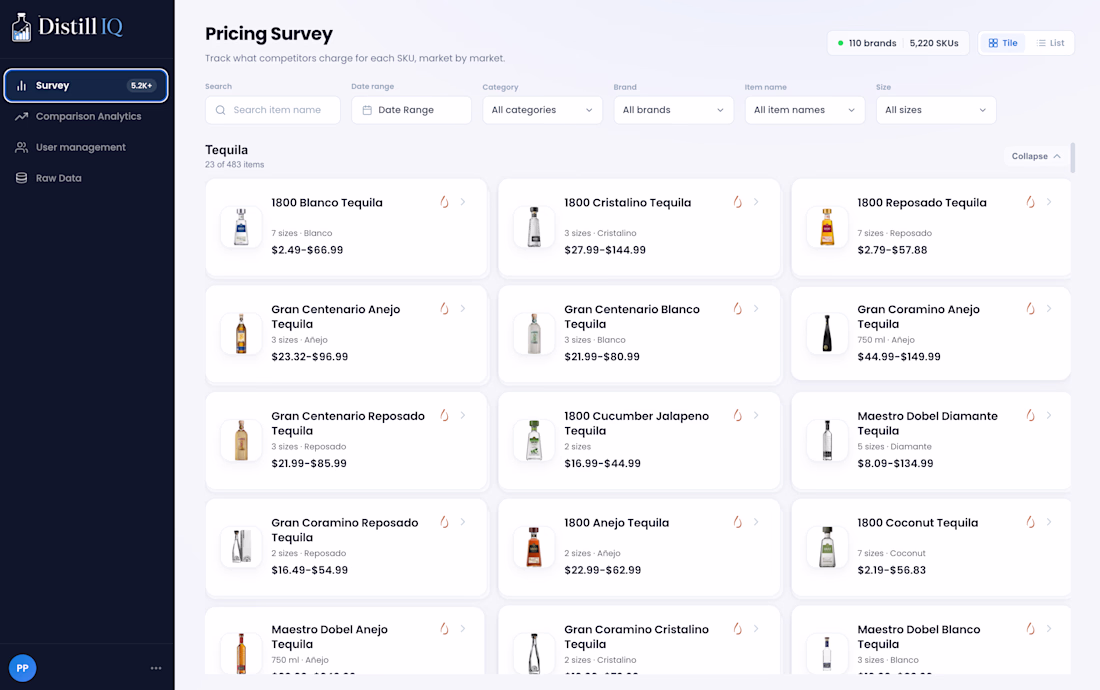Viewport: 1100px width, 690px height.
Task: Click flame icon on Gran Coramino Anejo
Action: point(1030,309)
